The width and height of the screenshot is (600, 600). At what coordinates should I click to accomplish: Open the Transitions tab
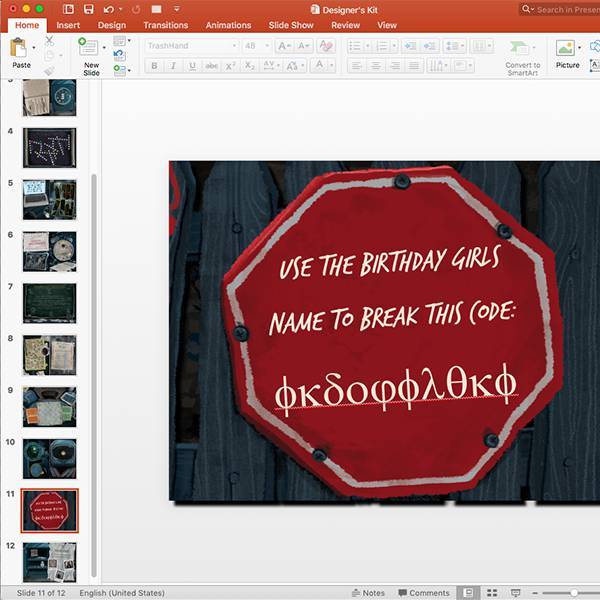[166, 25]
